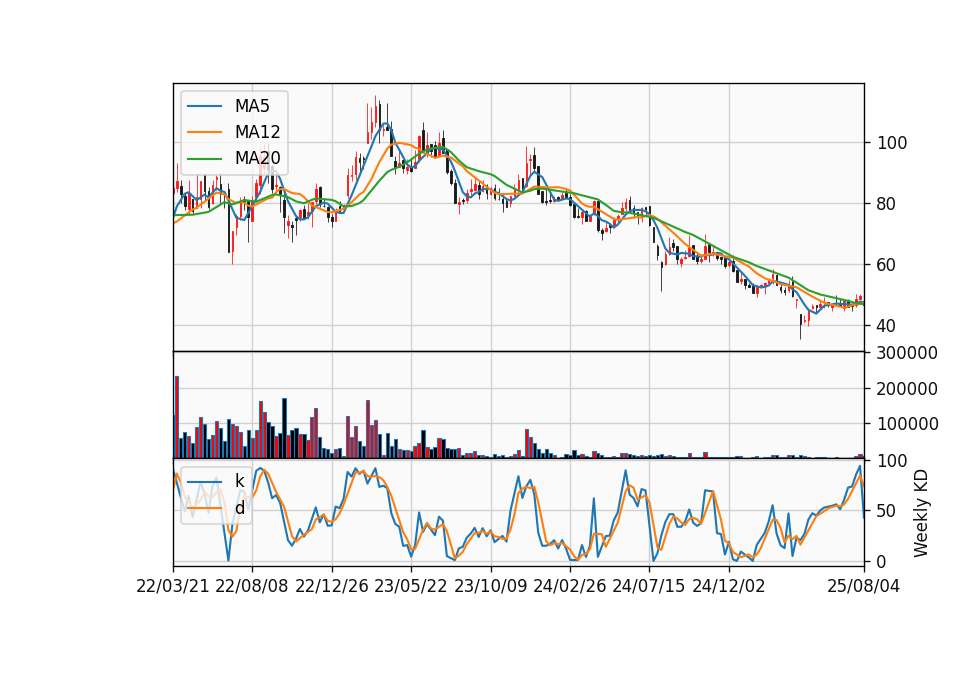Viewport: 960px width, 690px height.
Task: Click the date label 24/12/02
Action: 729,586
